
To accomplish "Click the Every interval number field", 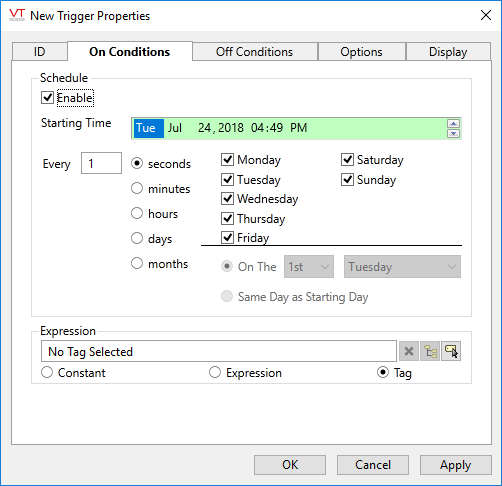I will pyautogui.click(x=101, y=163).
